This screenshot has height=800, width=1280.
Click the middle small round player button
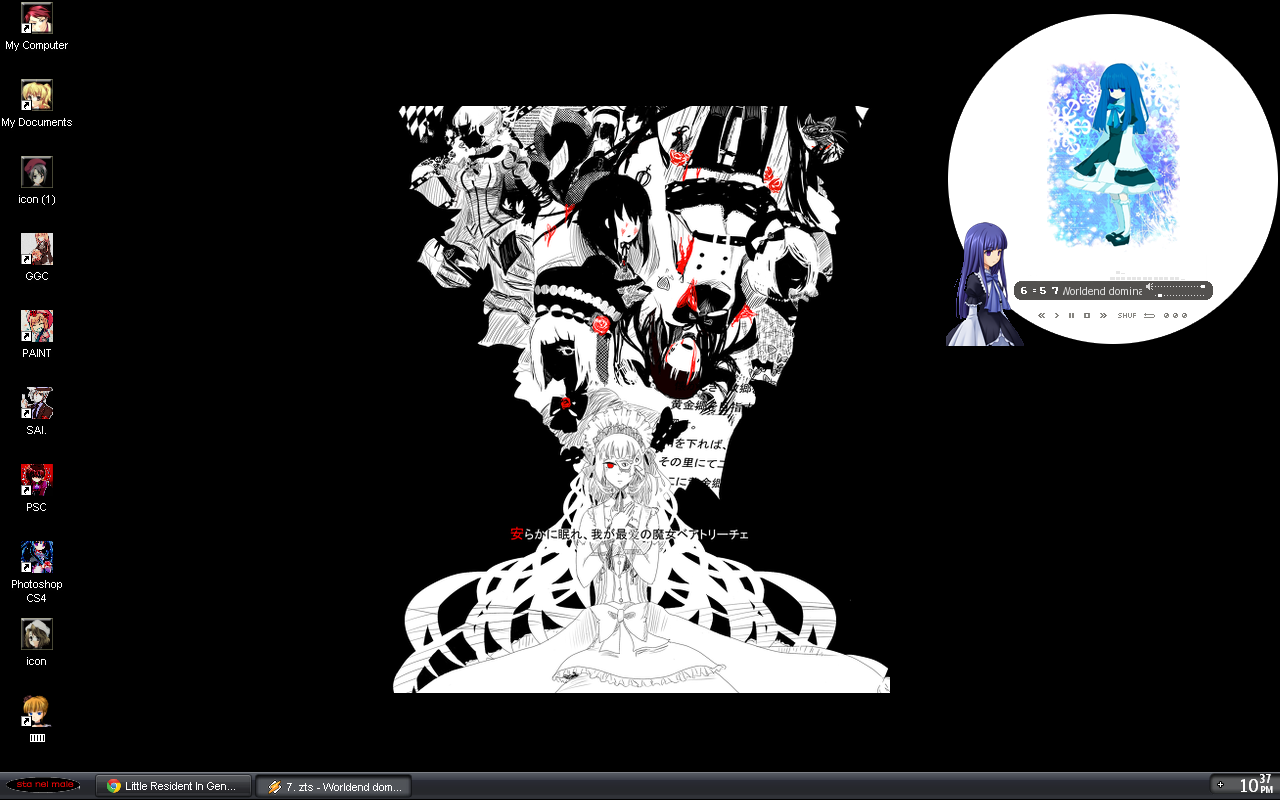1175,316
